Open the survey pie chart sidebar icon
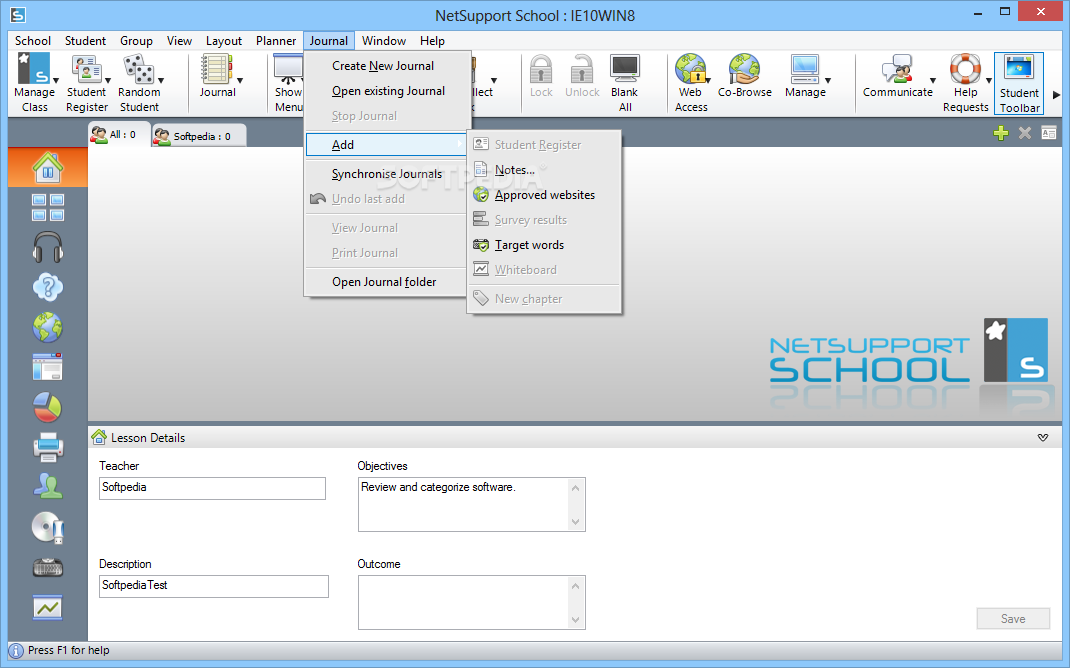Screen dimensions: 1070x668 48,407
